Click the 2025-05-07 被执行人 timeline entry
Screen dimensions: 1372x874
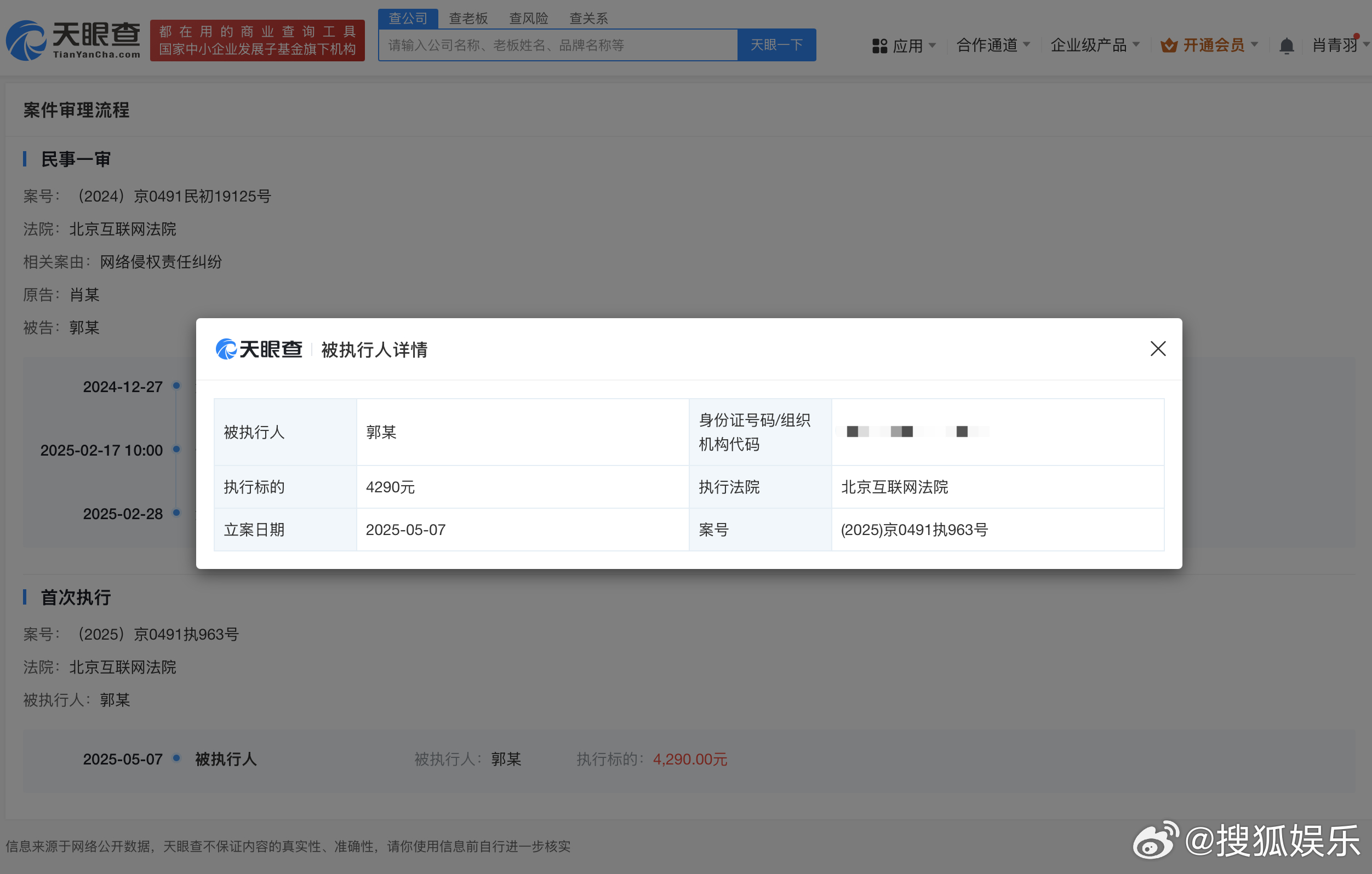[226, 759]
